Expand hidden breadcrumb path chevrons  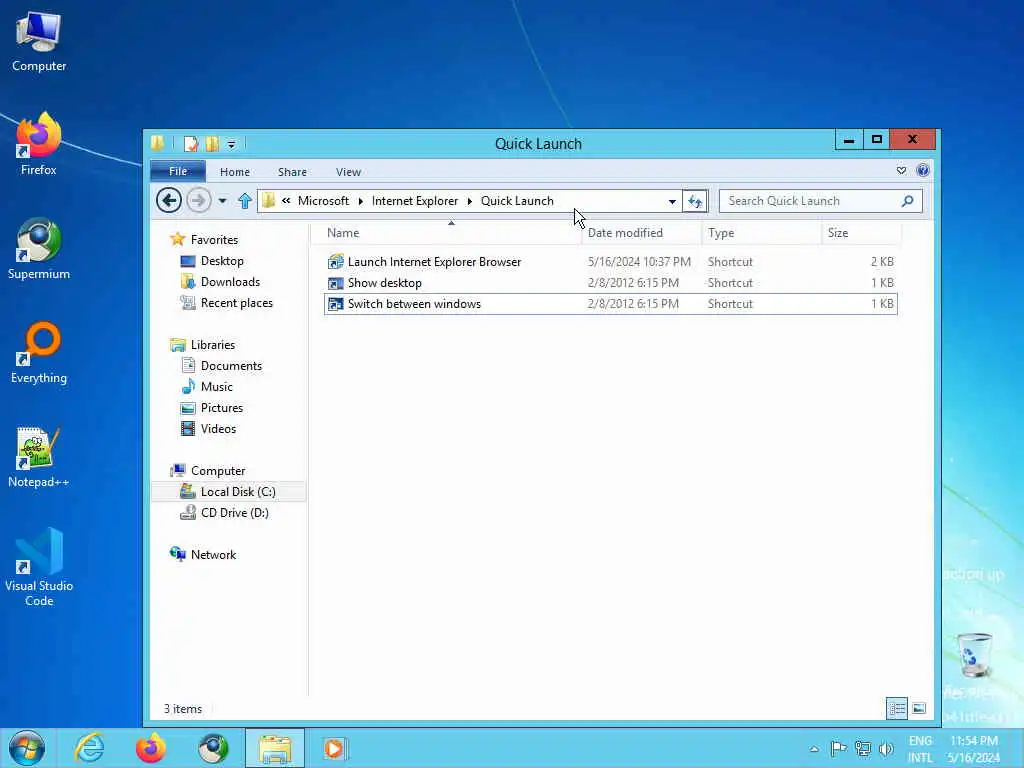pos(286,200)
